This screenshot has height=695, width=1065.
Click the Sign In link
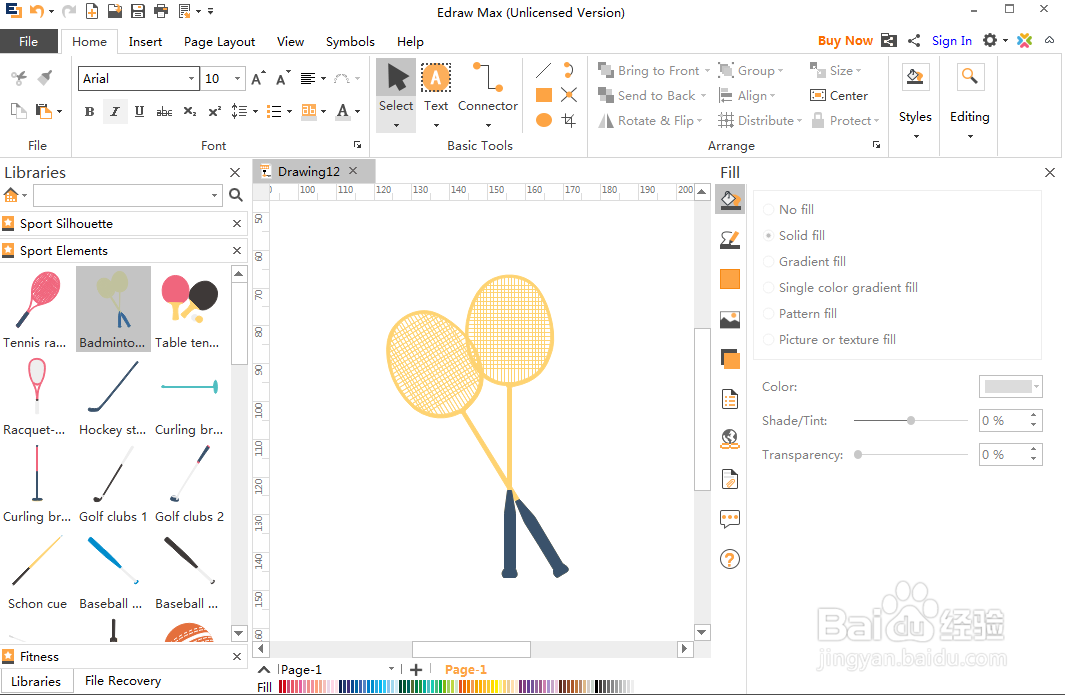coord(952,41)
